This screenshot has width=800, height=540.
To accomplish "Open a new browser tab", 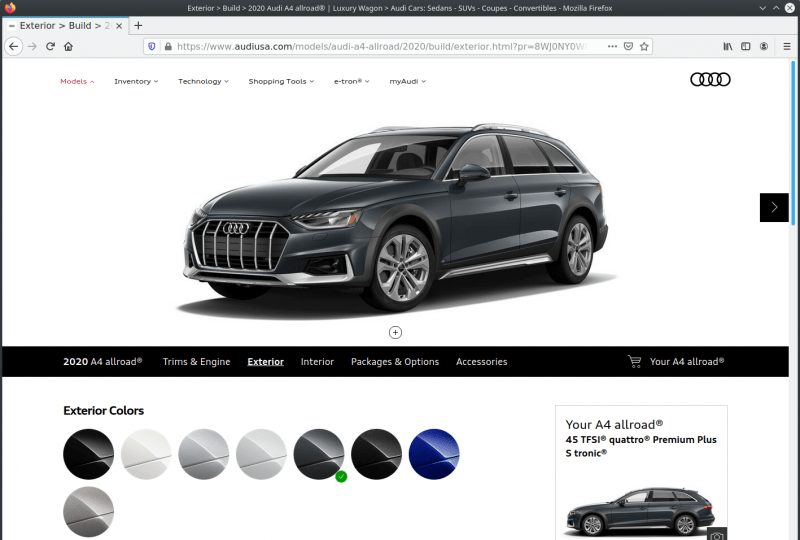I will click(x=138, y=26).
